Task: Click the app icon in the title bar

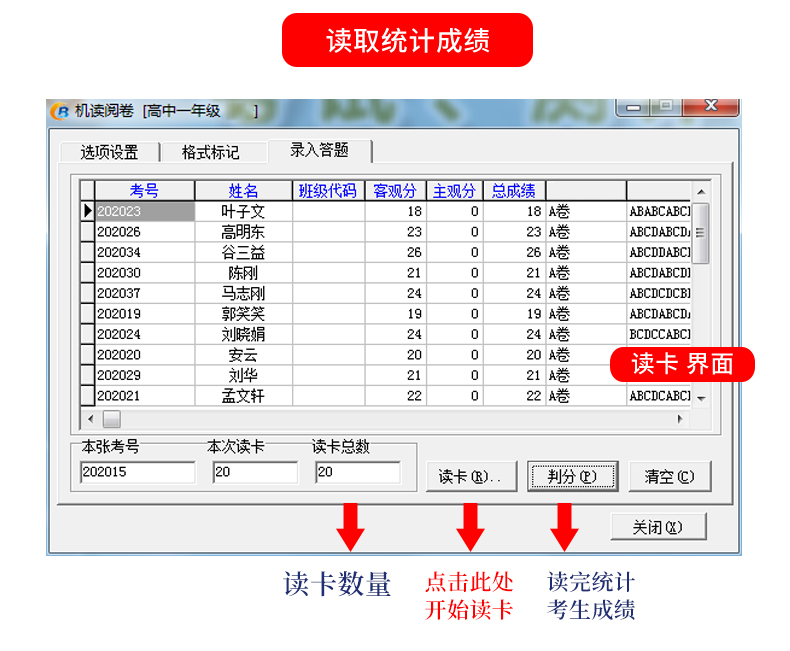Action: click(x=62, y=111)
